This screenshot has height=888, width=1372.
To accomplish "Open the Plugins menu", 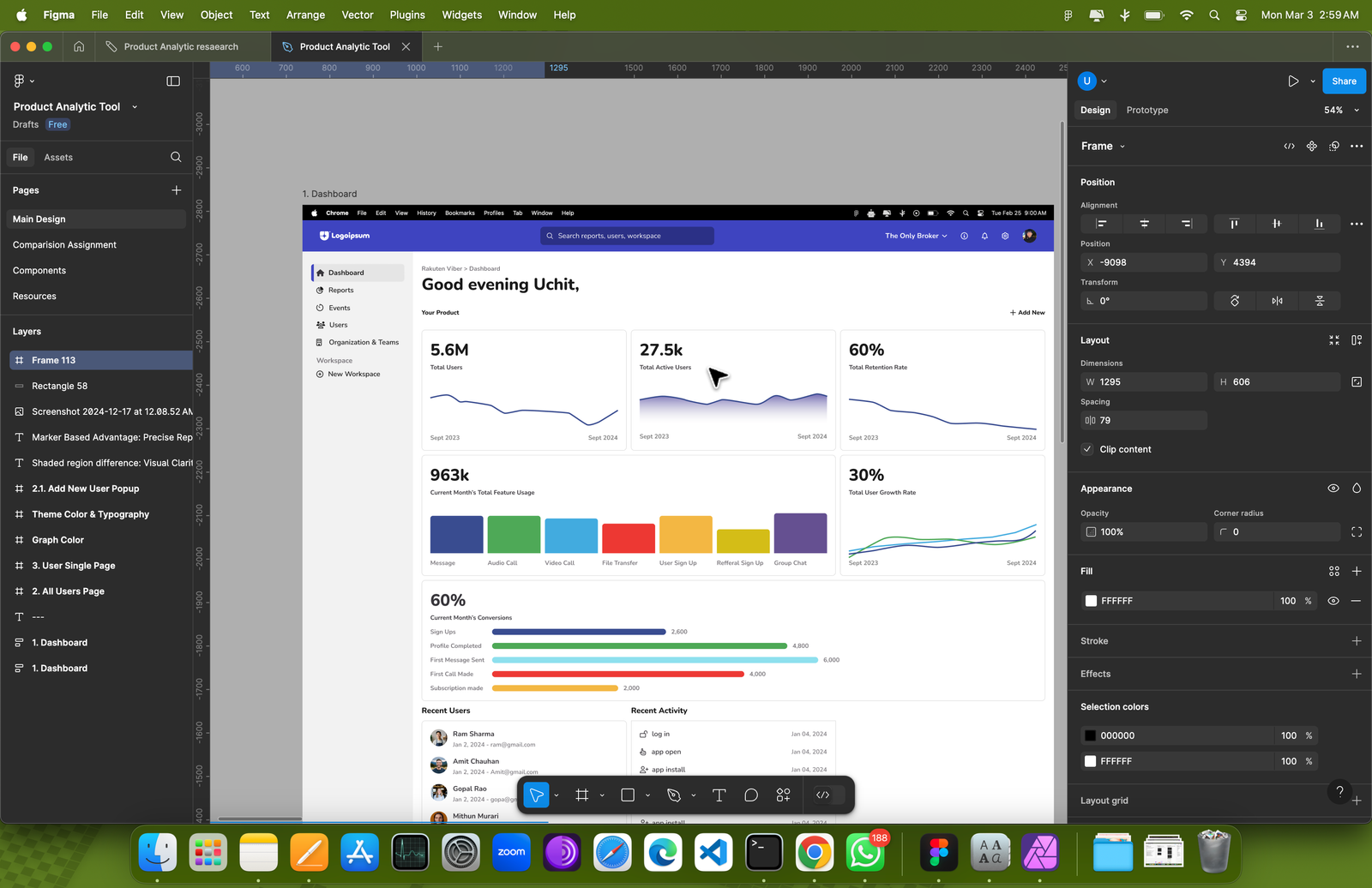I will click(x=406, y=15).
